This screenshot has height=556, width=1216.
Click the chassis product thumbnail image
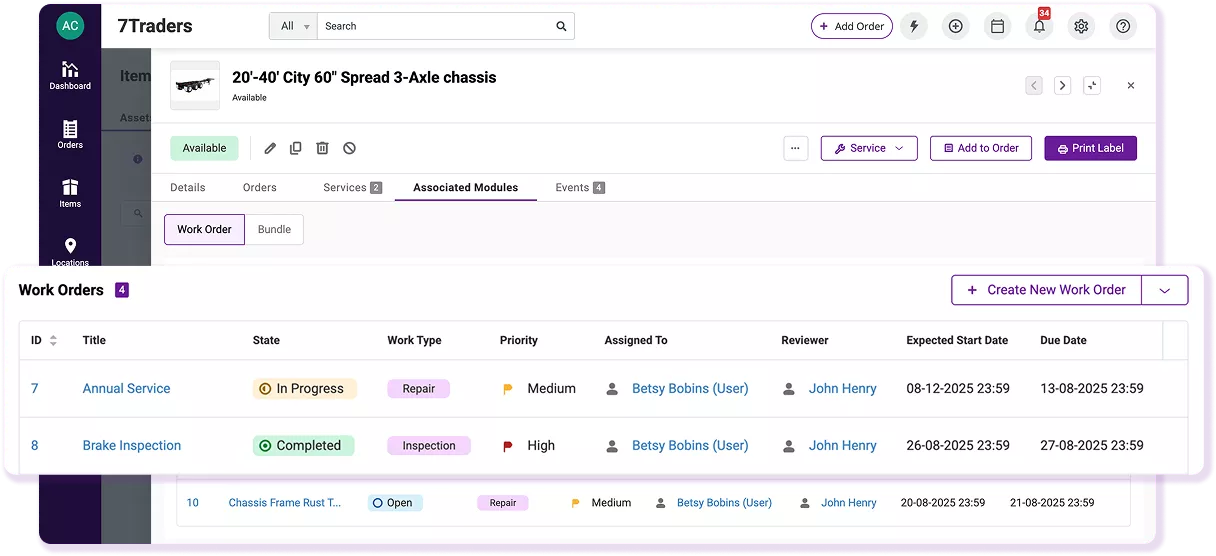pos(195,85)
